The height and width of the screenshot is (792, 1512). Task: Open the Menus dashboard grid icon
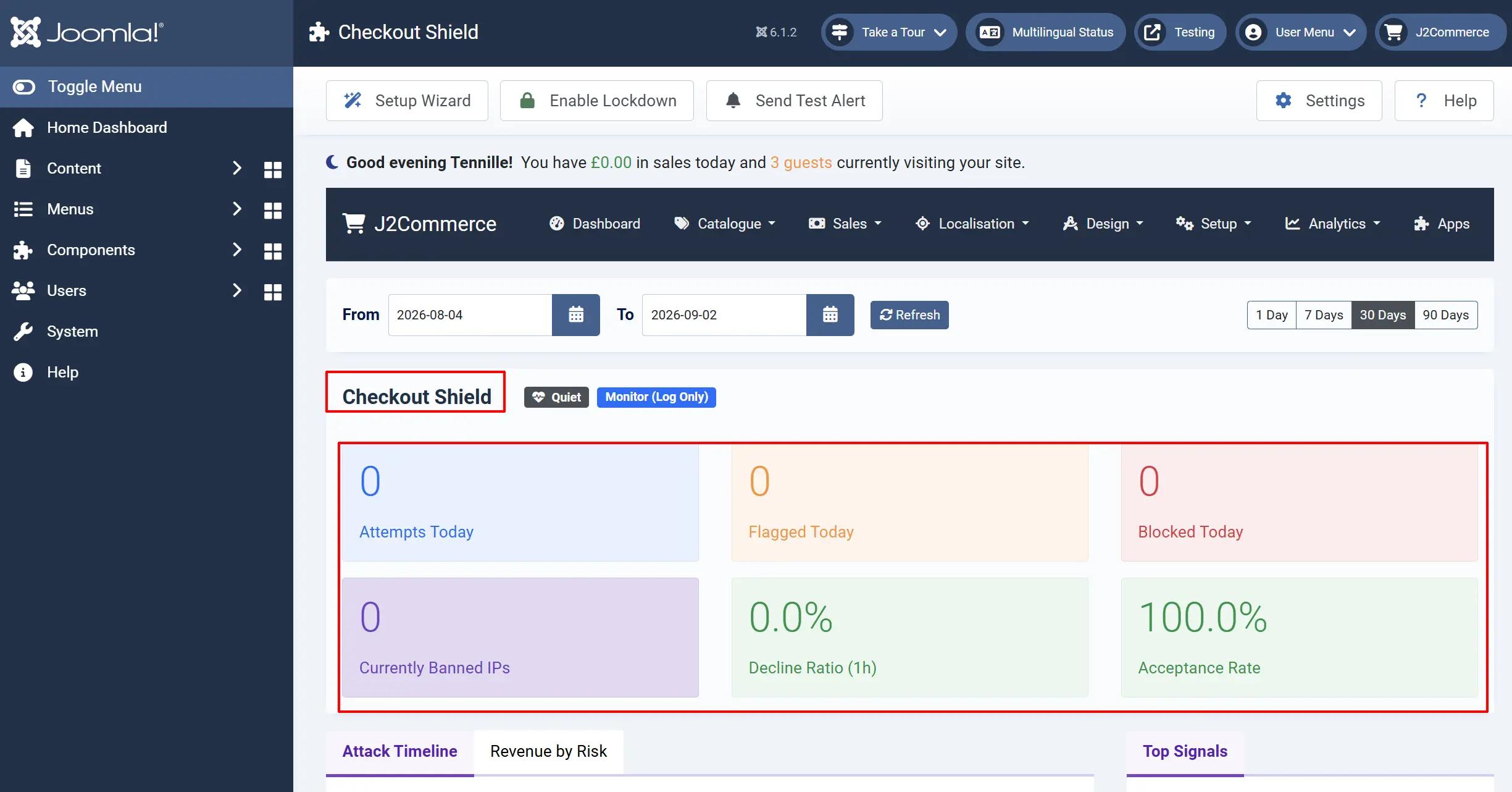(273, 210)
